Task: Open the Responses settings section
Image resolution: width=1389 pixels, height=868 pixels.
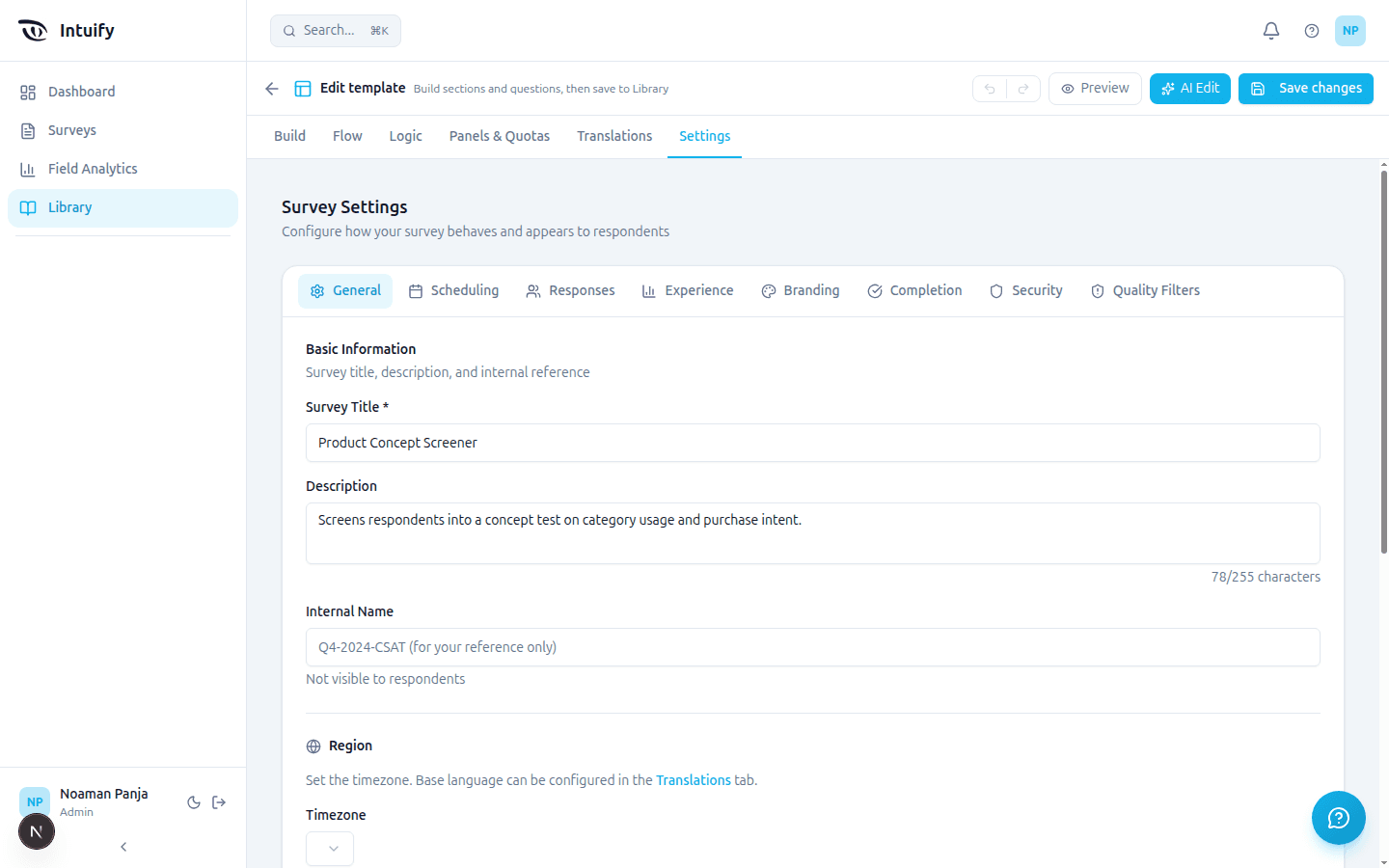Action: 570,291
